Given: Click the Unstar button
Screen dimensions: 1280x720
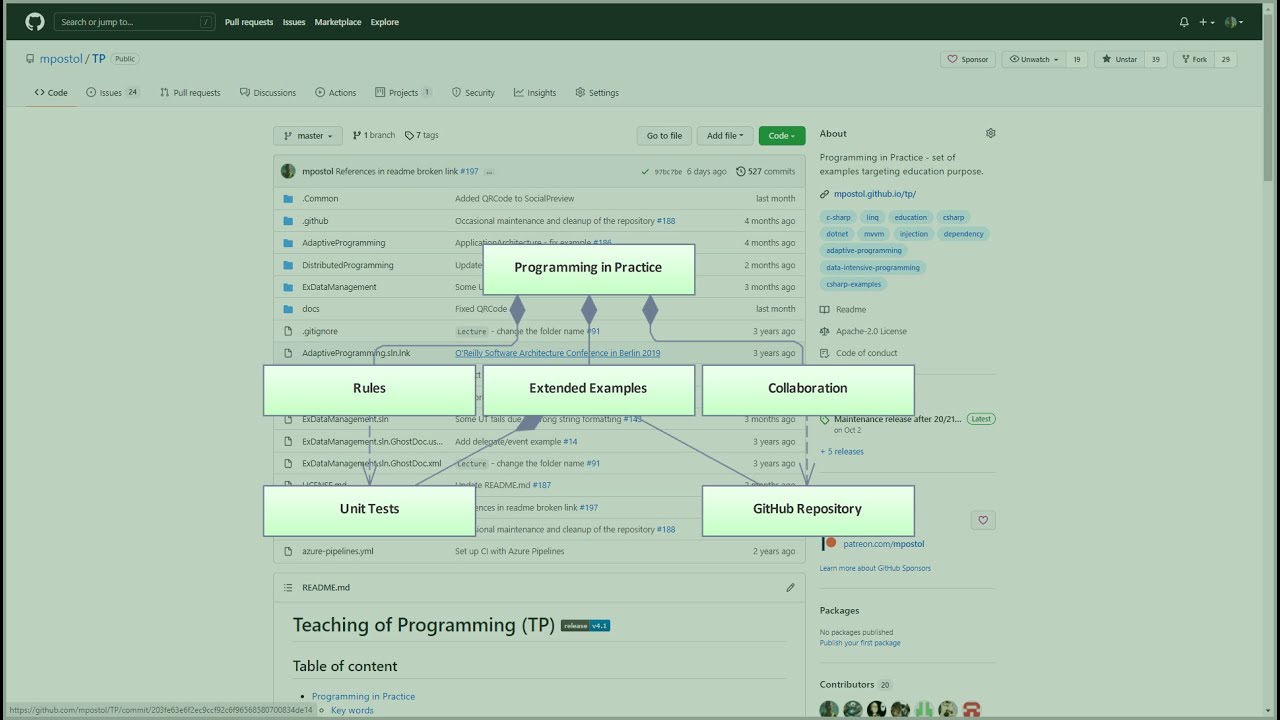Looking at the screenshot, I should click(x=1120, y=59).
